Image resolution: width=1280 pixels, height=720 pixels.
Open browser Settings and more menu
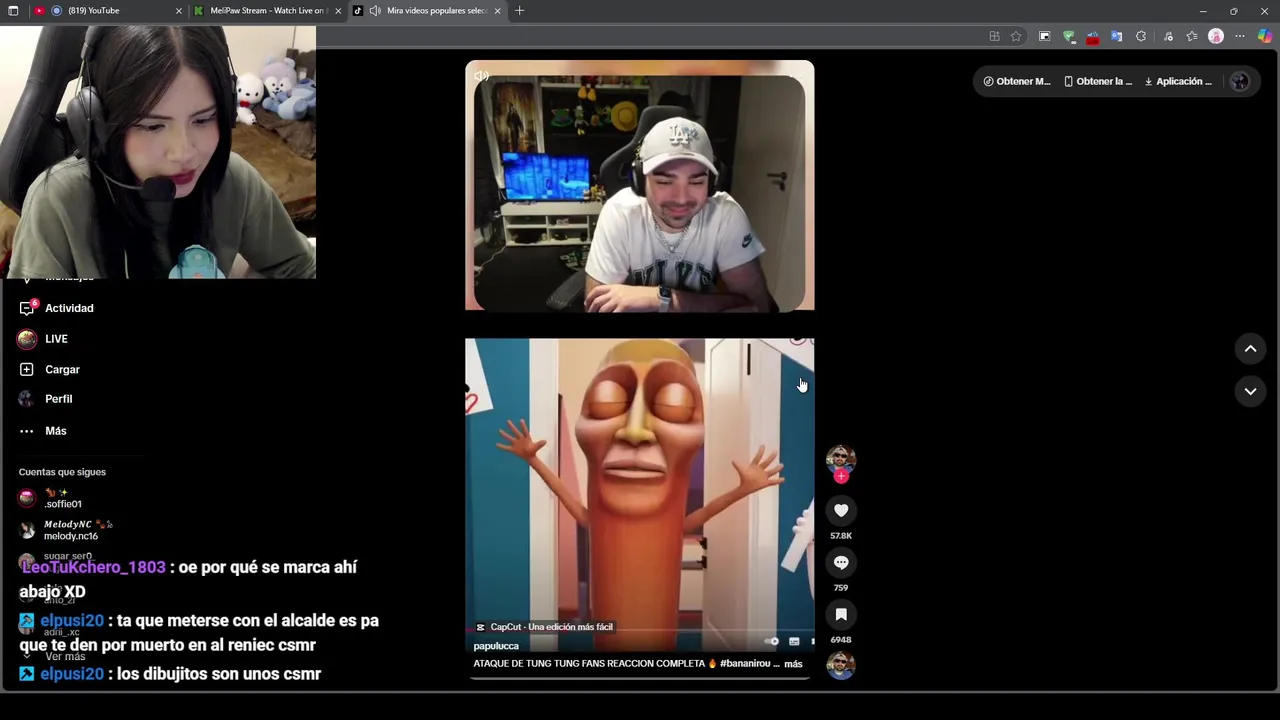1240,37
